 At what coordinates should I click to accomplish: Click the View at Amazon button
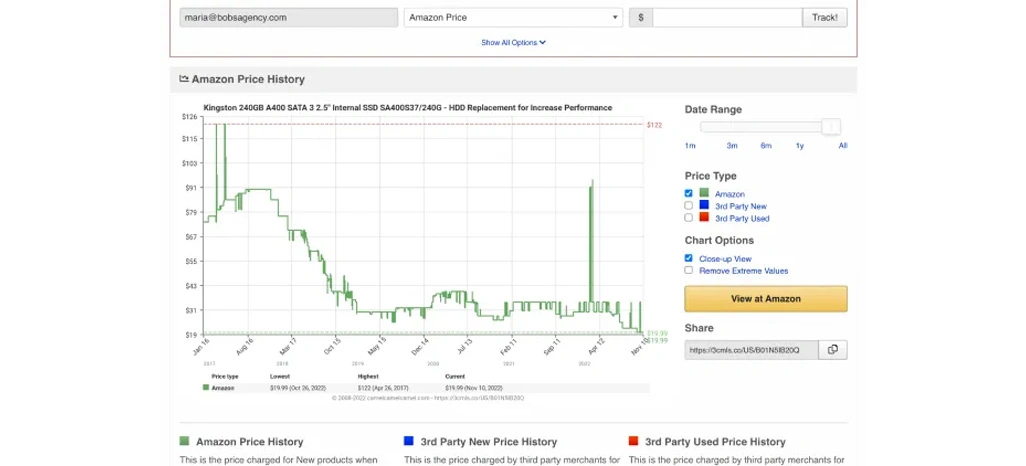766,298
